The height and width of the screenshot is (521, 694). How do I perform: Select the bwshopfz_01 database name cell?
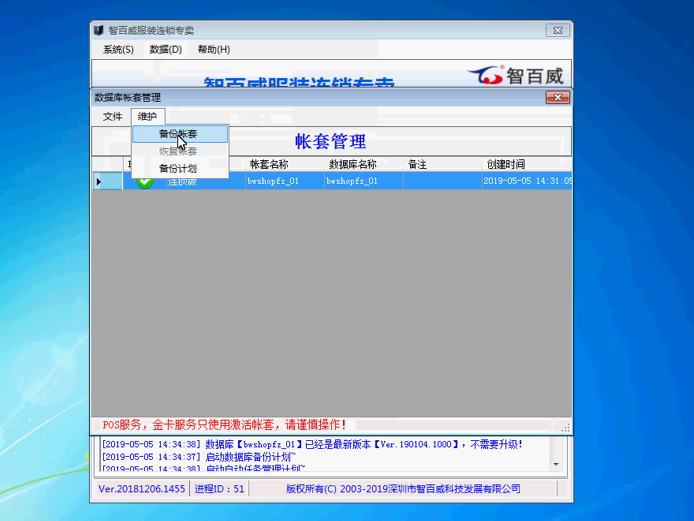[x=352, y=181]
